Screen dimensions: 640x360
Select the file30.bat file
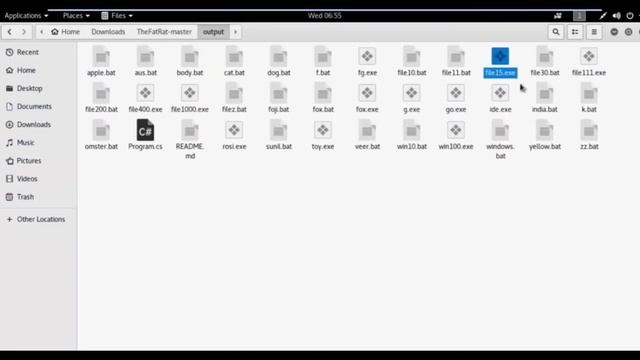(x=544, y=56)
